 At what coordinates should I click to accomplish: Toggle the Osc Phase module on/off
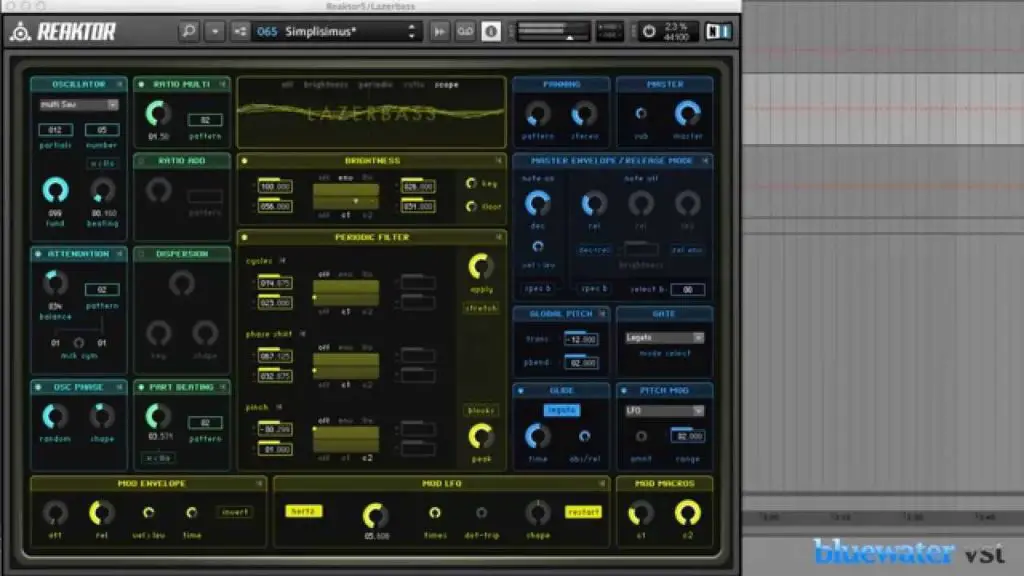pos(39,387)
